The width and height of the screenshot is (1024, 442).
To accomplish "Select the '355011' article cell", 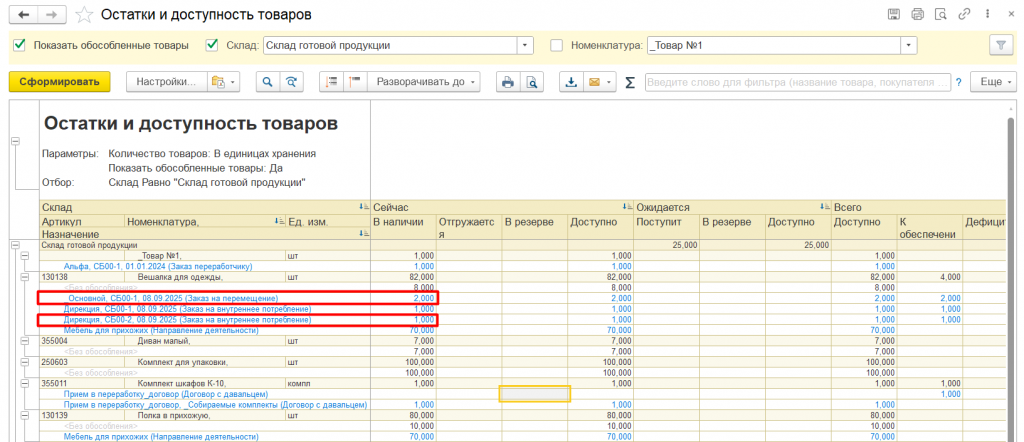I will click(x=82, y=384).
